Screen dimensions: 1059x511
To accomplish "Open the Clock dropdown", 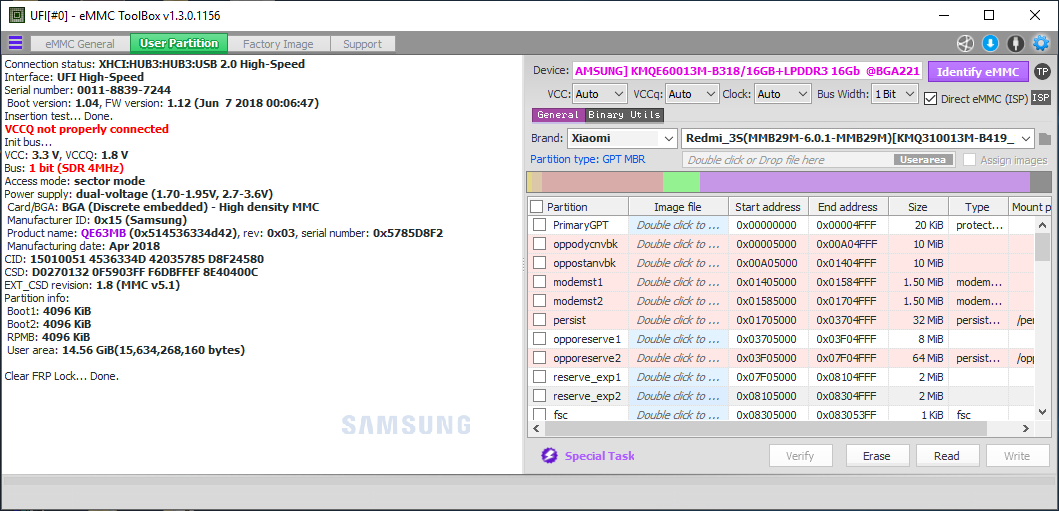I will 783,95.
